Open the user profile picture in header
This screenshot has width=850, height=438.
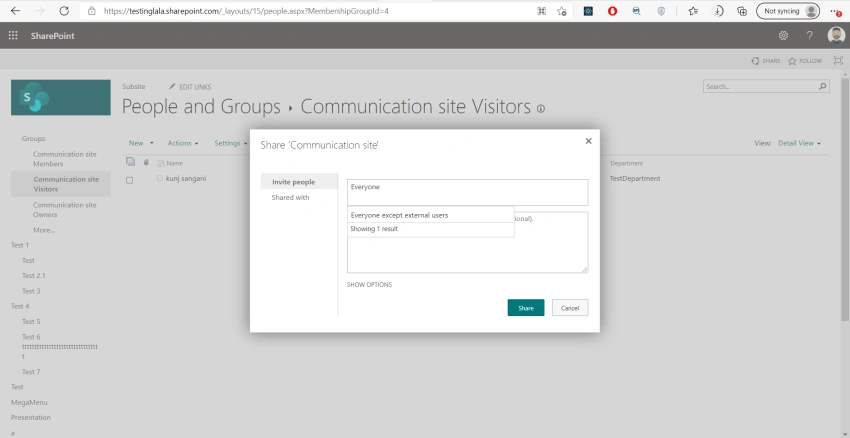tap(836, 36)
